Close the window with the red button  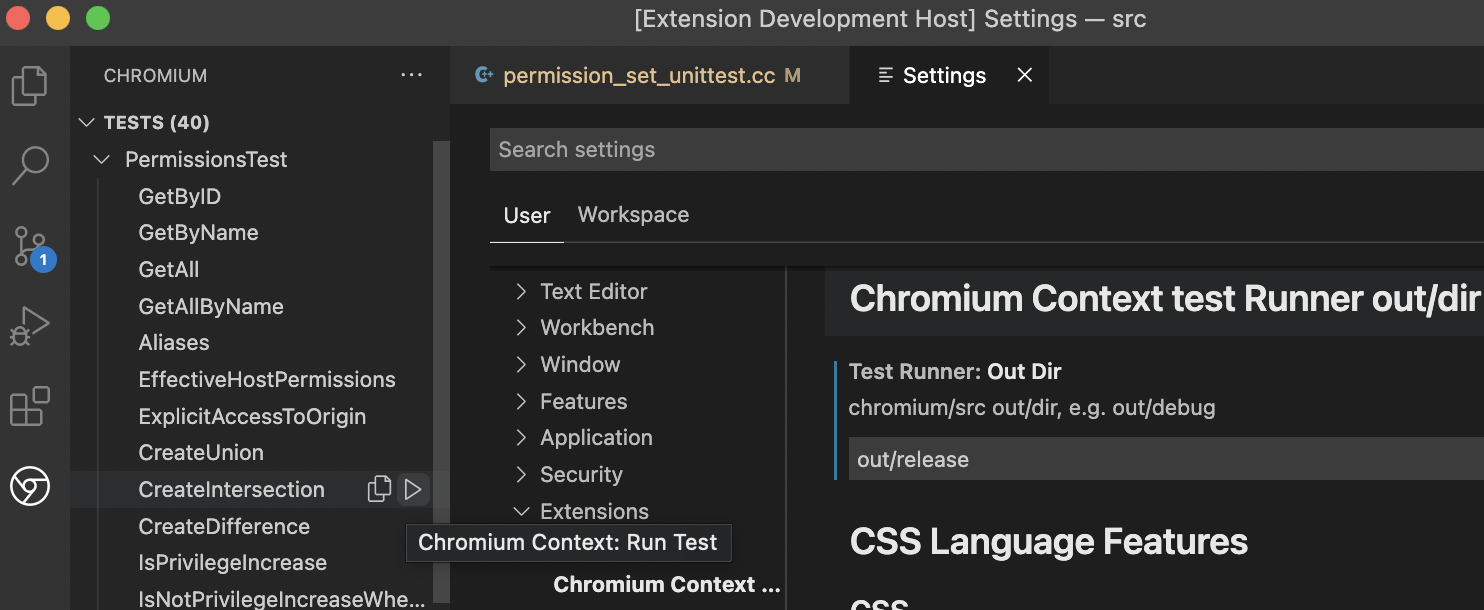coord(18,18)
